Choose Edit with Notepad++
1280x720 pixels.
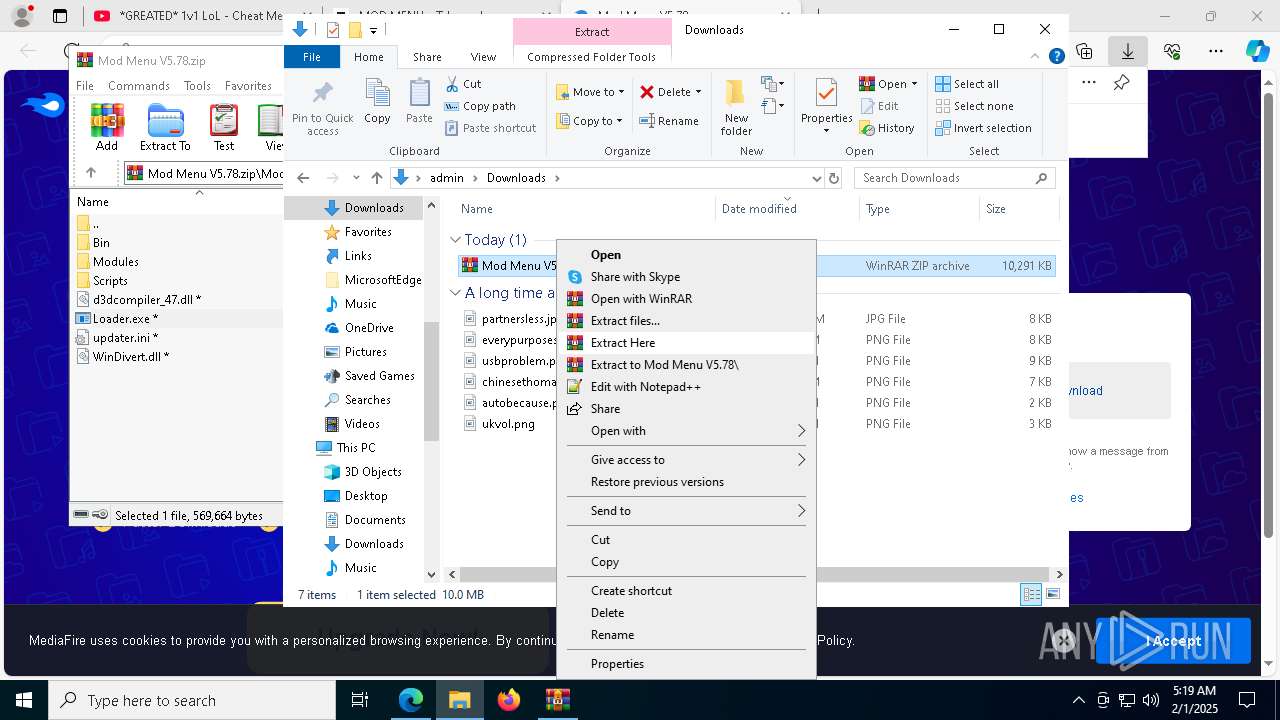686,387
